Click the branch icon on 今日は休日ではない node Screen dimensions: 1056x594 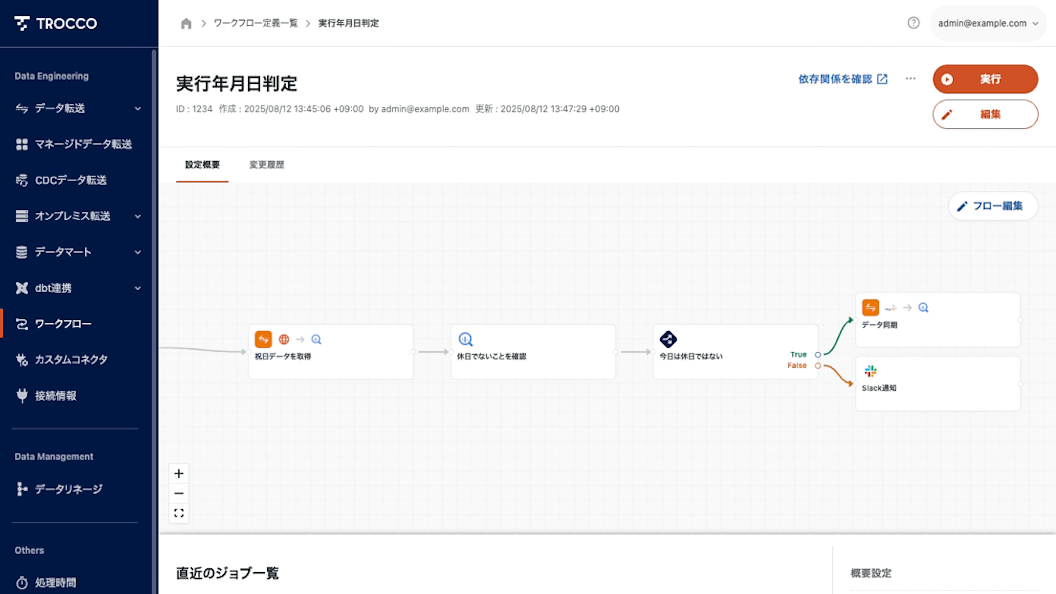[668, 339]
